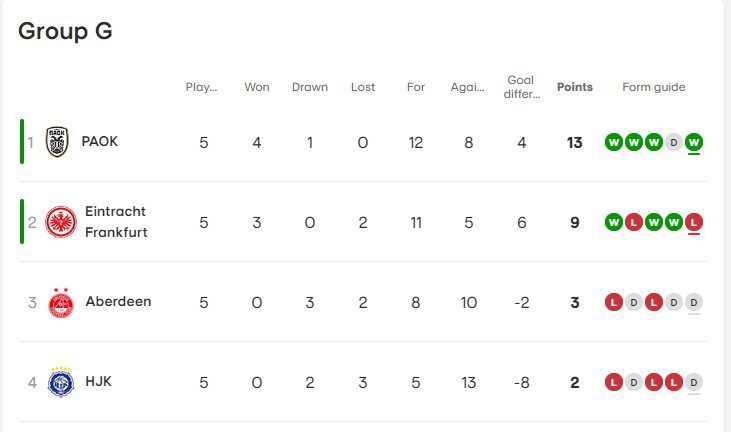
Task: Open the HJK team name link
Action: [x=98, y=382]
